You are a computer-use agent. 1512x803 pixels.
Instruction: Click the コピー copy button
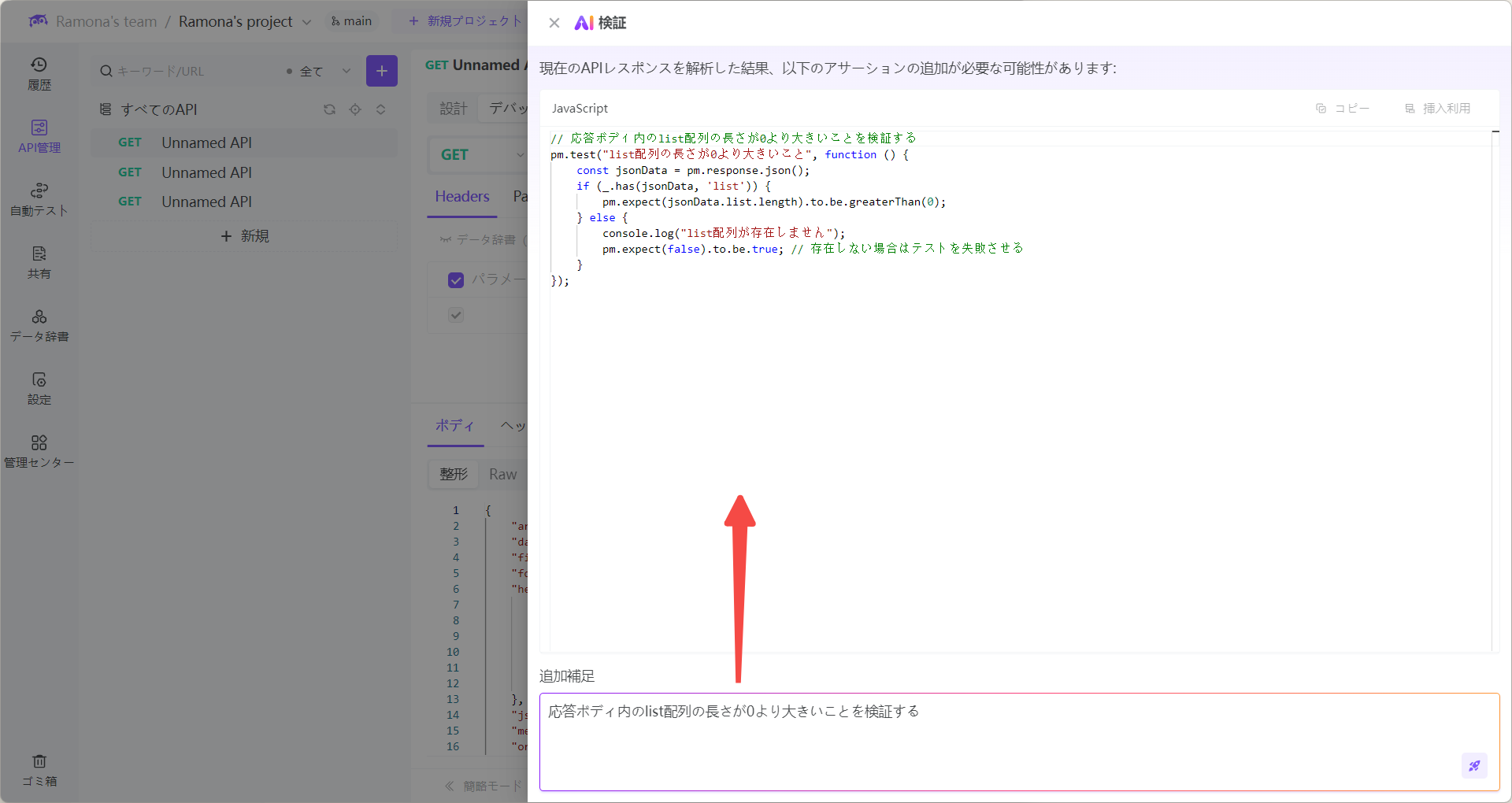1343,109
